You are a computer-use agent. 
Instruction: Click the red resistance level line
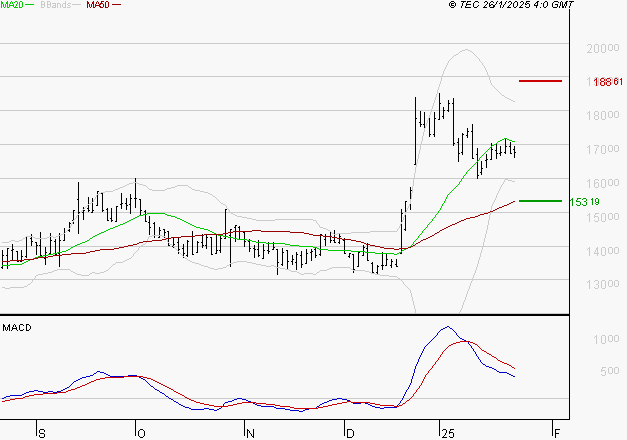coord(540,81)
